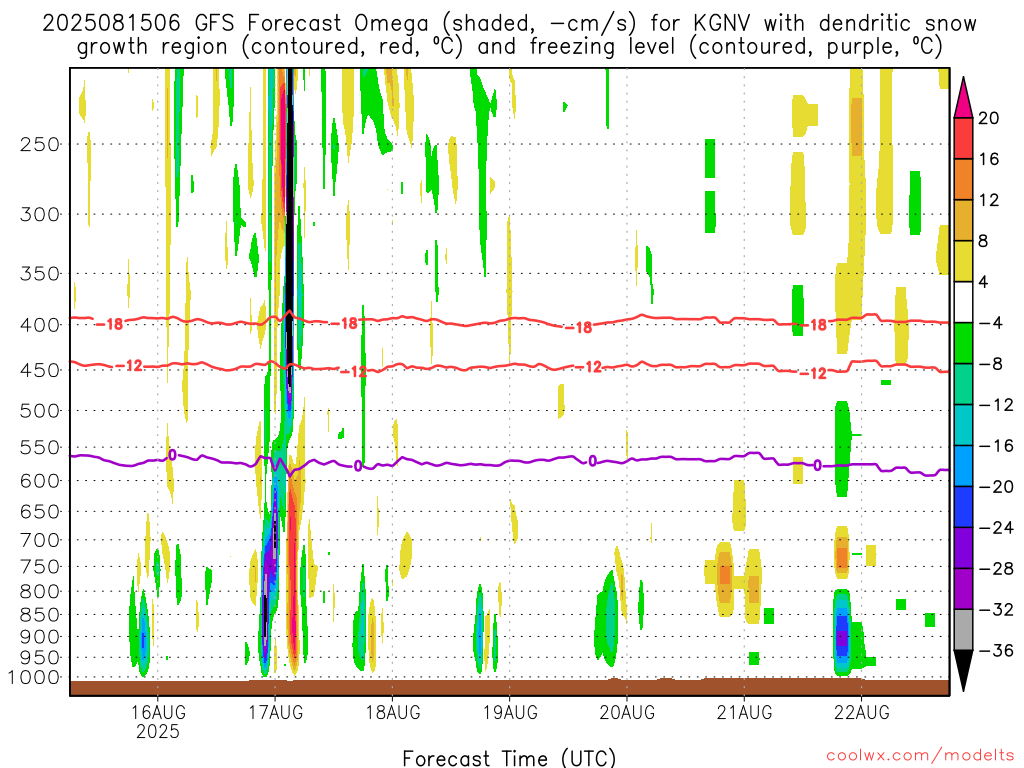The image size is (1024, 768).
Task: Click the 750 pressure level label
Action: pos(40,567)
